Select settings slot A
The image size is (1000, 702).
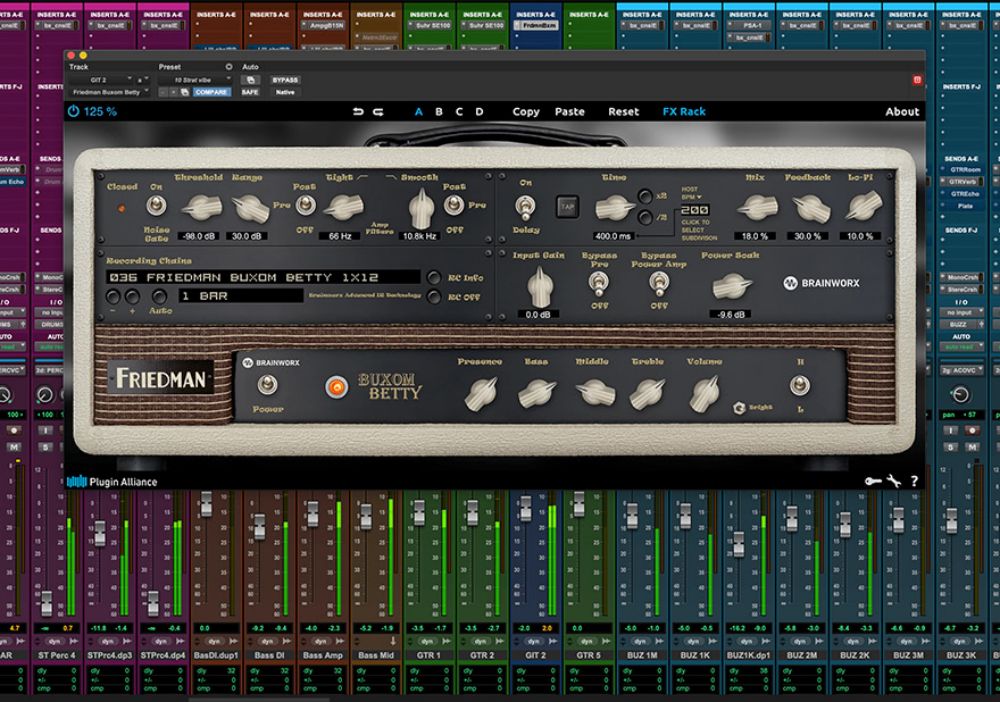coord(418,112)
